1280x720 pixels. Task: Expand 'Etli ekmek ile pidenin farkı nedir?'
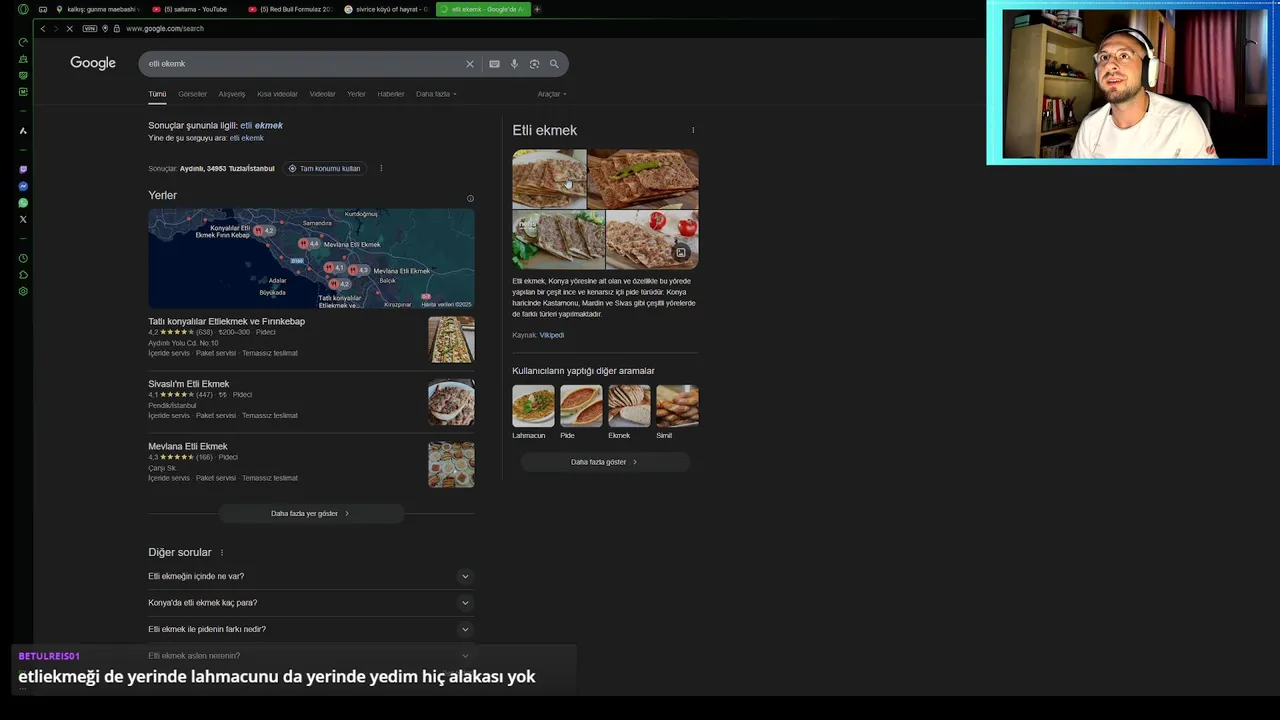[309, 629]
